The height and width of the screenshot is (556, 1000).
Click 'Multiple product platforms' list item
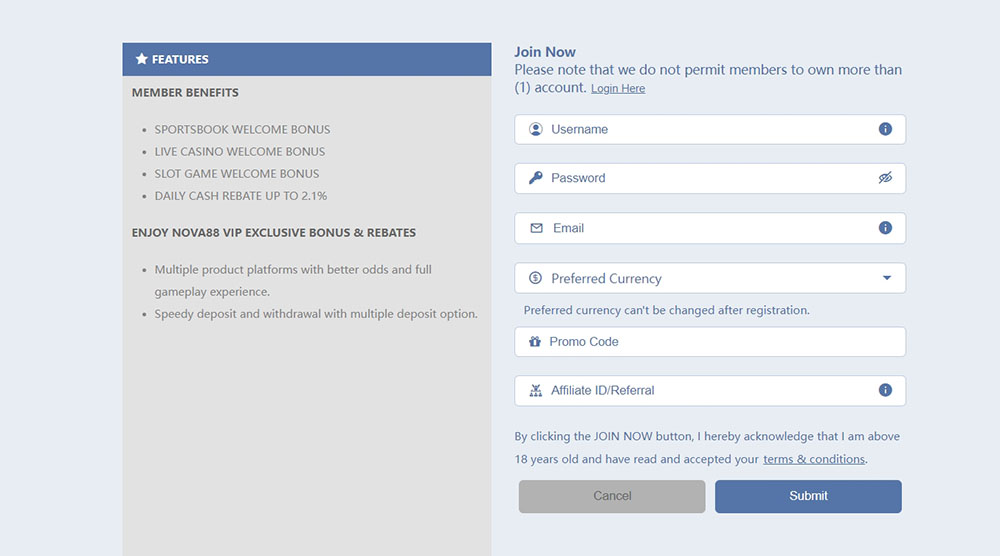click(293, 281)
